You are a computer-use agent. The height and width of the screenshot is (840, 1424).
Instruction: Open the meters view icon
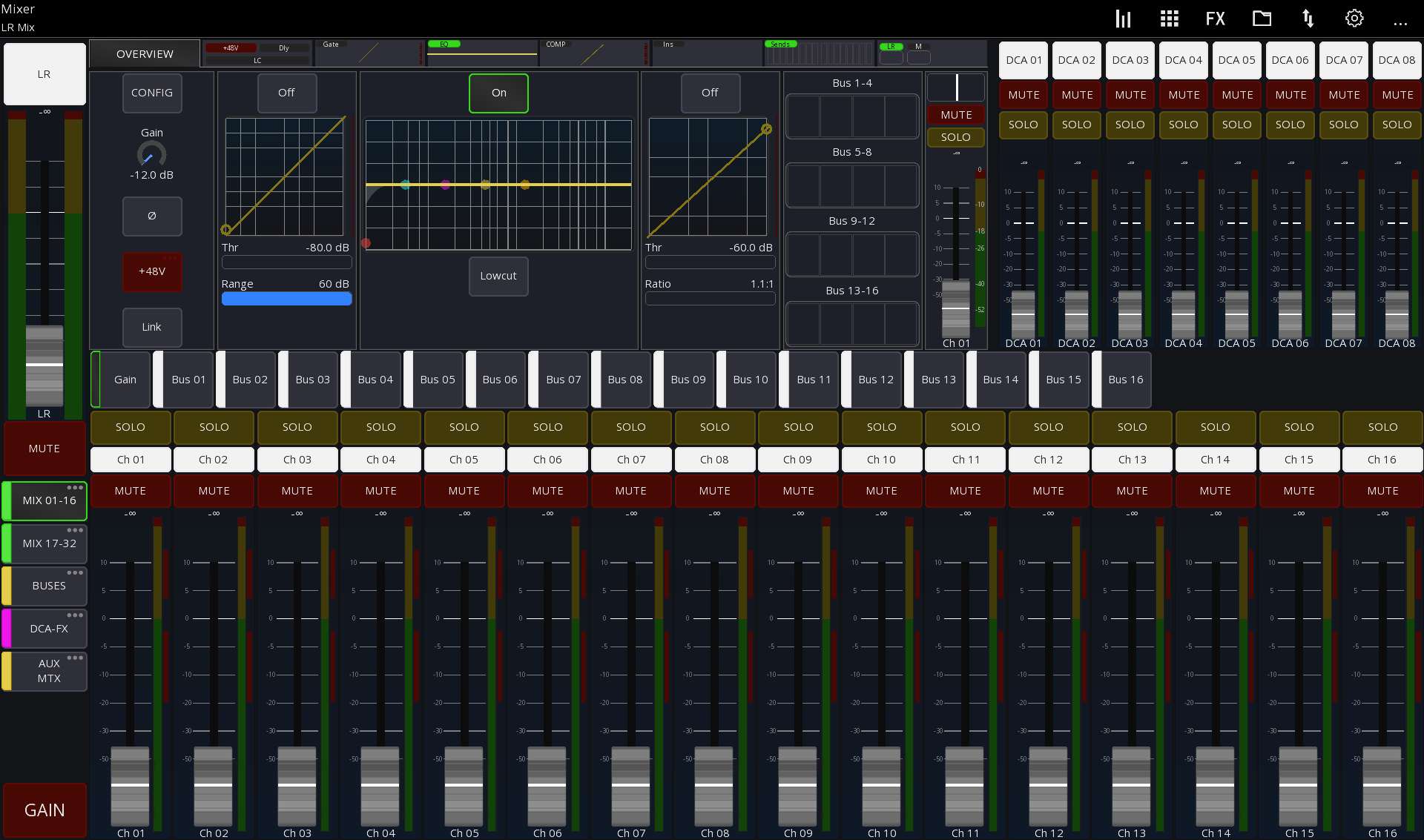click(x=1124, y=19)
